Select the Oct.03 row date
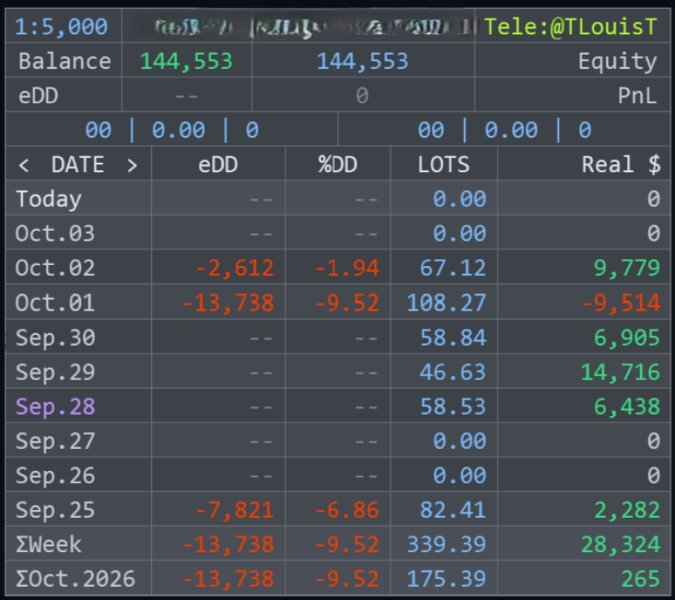This screenshot has height=600, width=675. pos(55,234)
